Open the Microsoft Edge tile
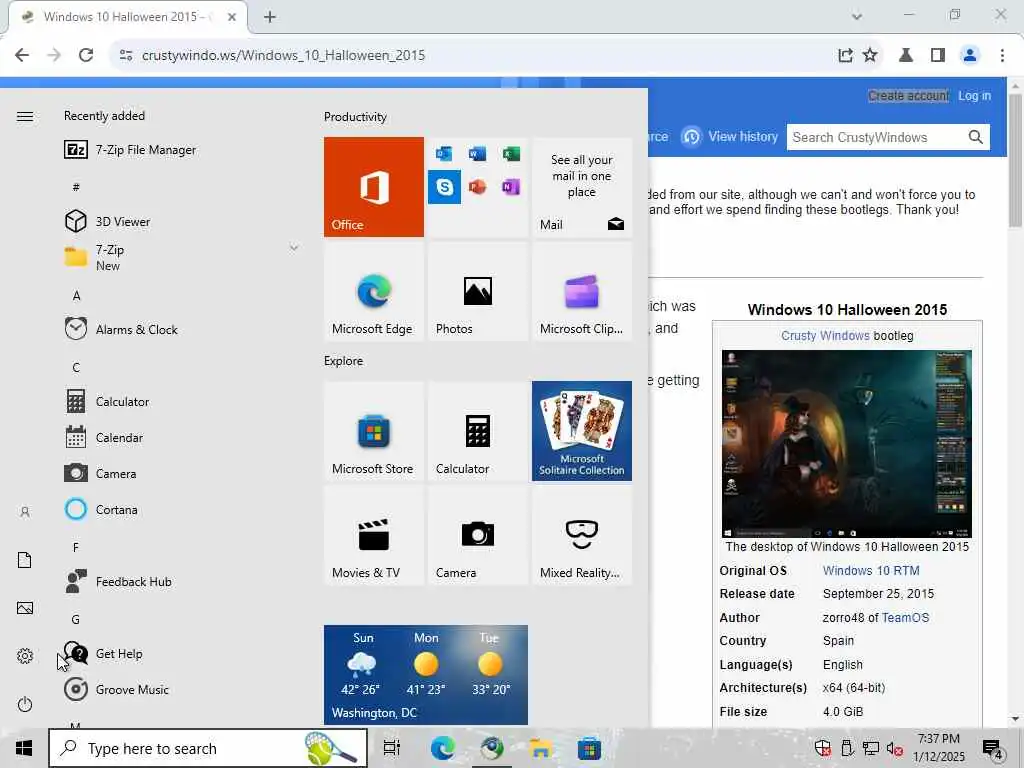The image size is (1024, 768). [374, 291]
